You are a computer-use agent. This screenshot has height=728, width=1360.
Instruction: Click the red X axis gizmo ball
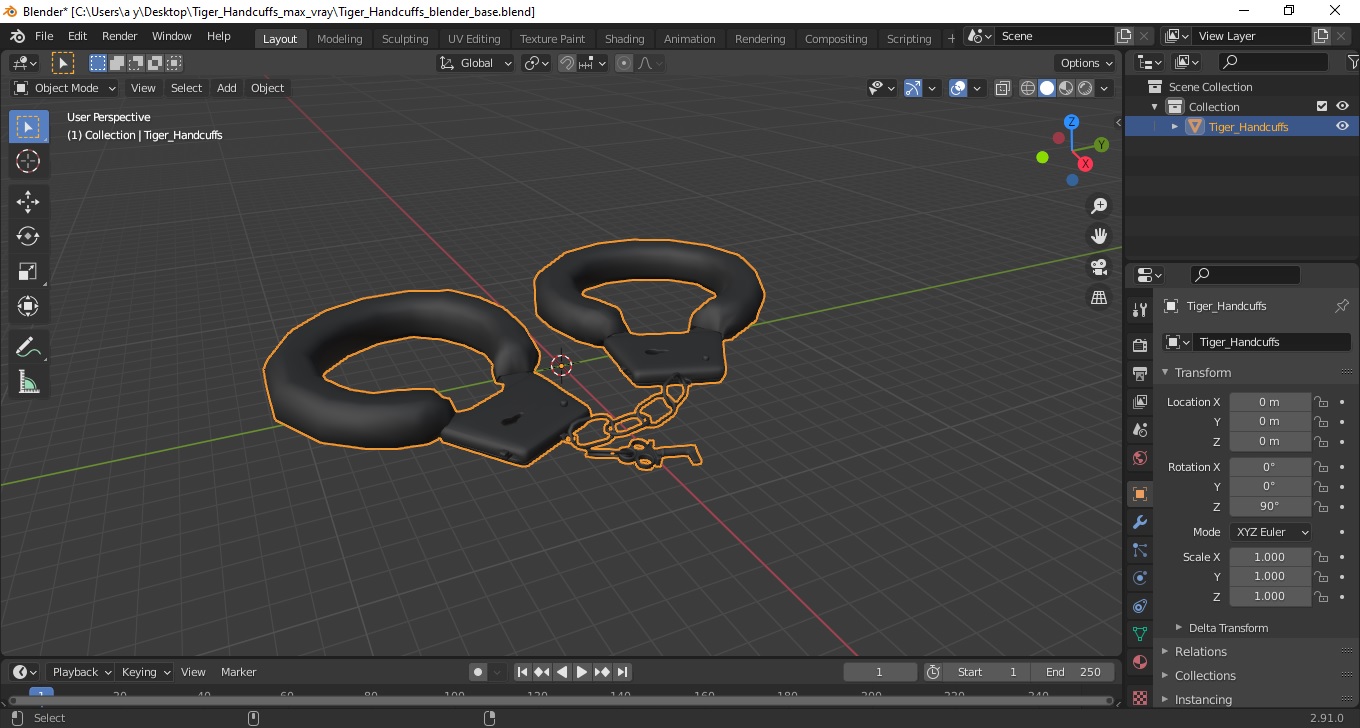pyautogui.click(x=1085, y=163)
